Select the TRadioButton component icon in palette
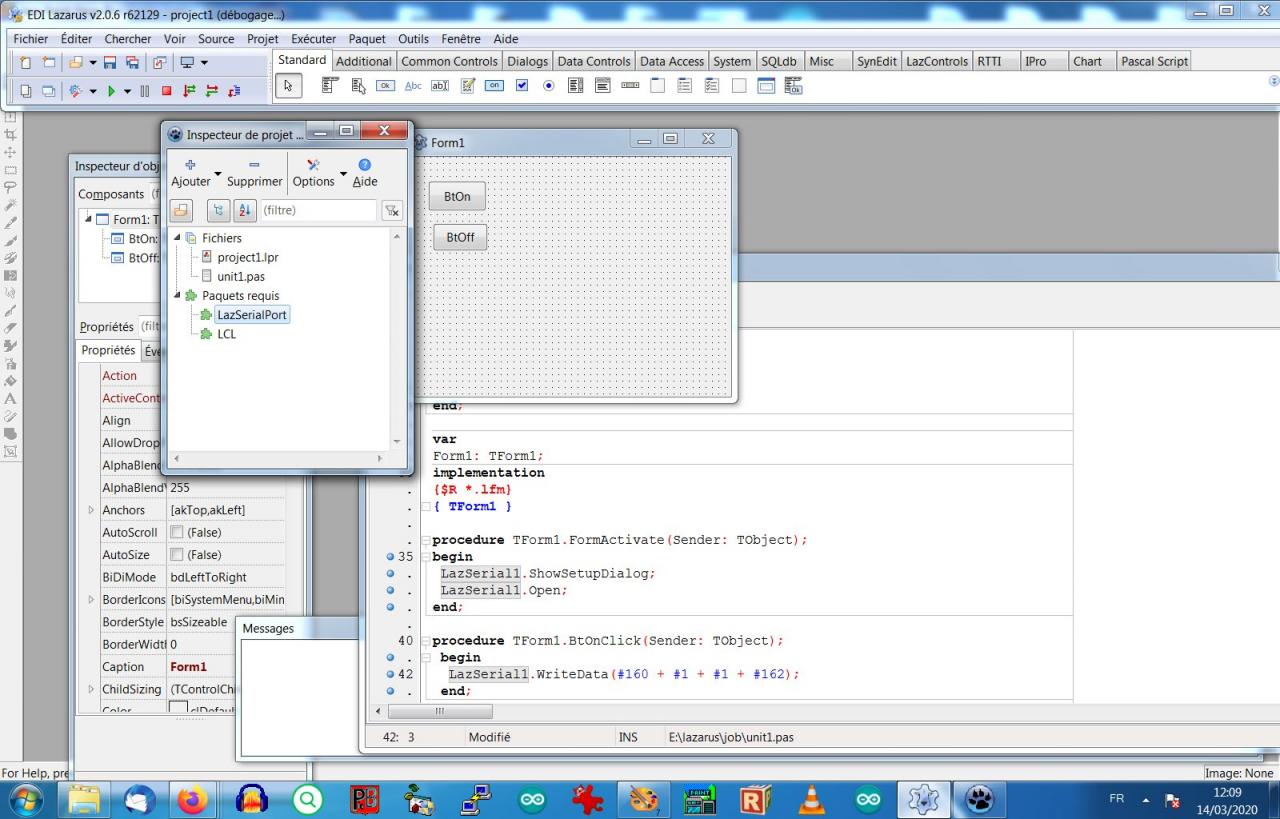This screenshot has height=819, width=1280. tap(548, 87)
